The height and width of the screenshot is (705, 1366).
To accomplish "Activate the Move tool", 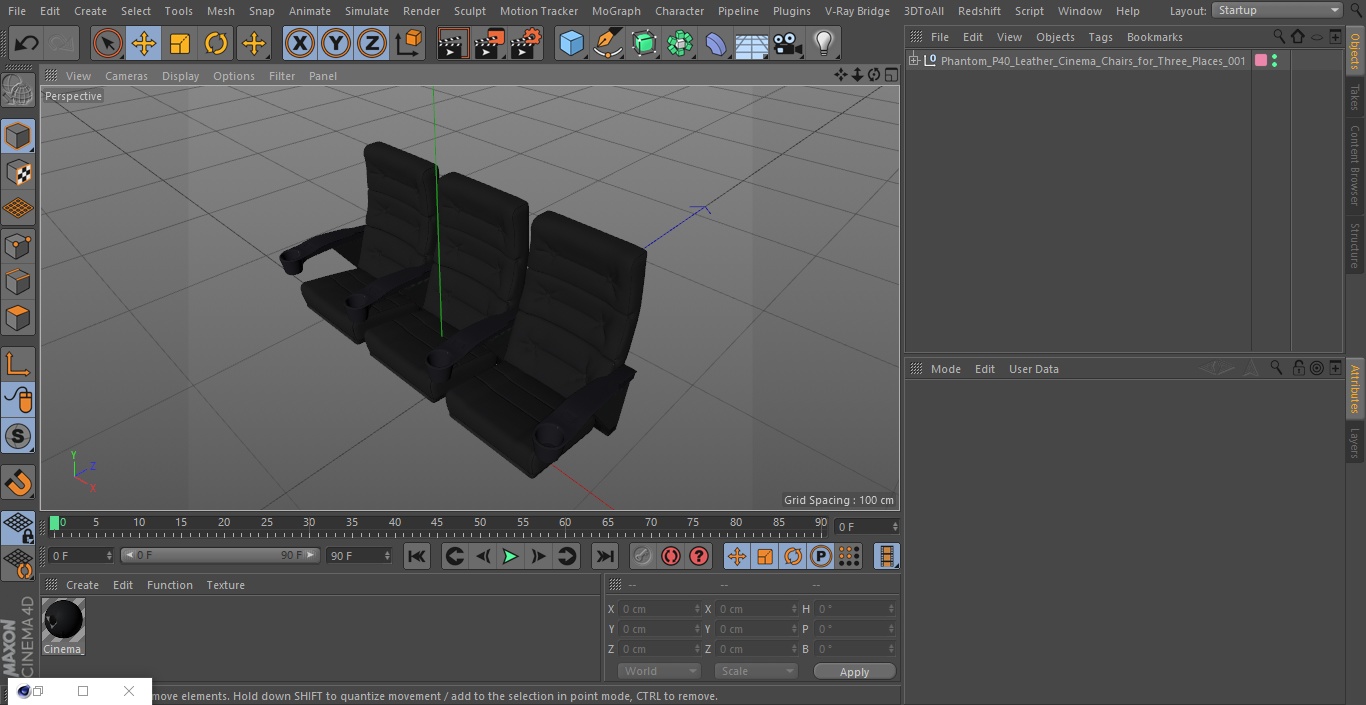I will [x=143, y=43].
